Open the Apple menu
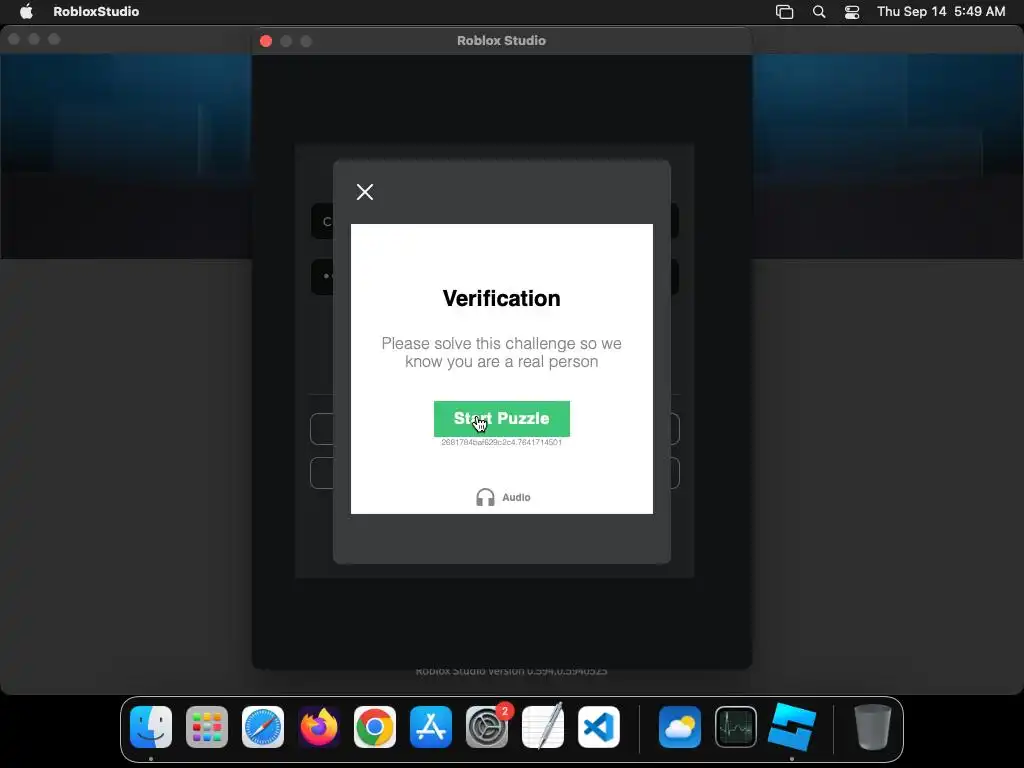This screenshot has height=768, width=1024. click(x=26, y=11)
